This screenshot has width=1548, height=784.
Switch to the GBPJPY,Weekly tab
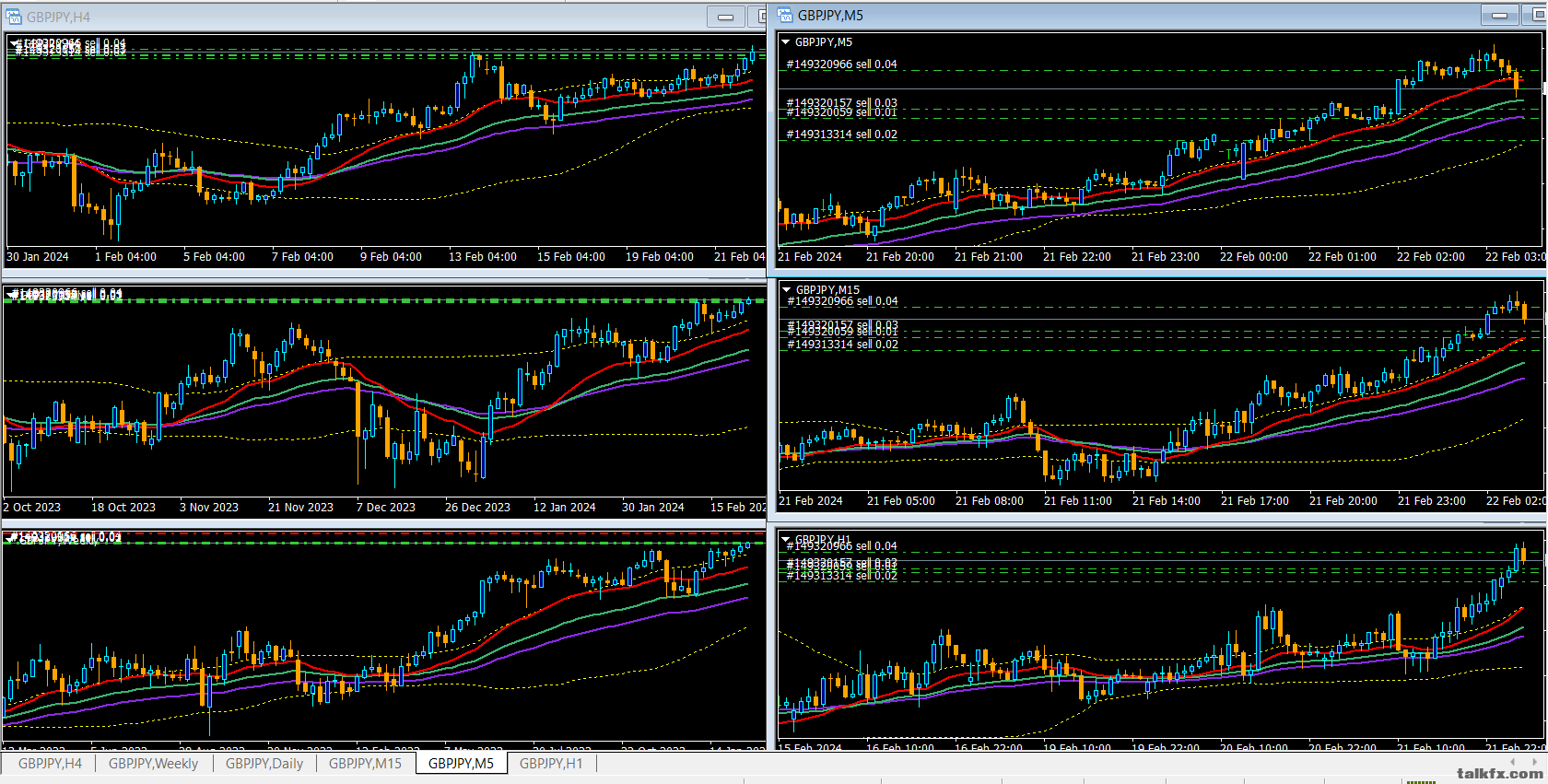(153, 763)
